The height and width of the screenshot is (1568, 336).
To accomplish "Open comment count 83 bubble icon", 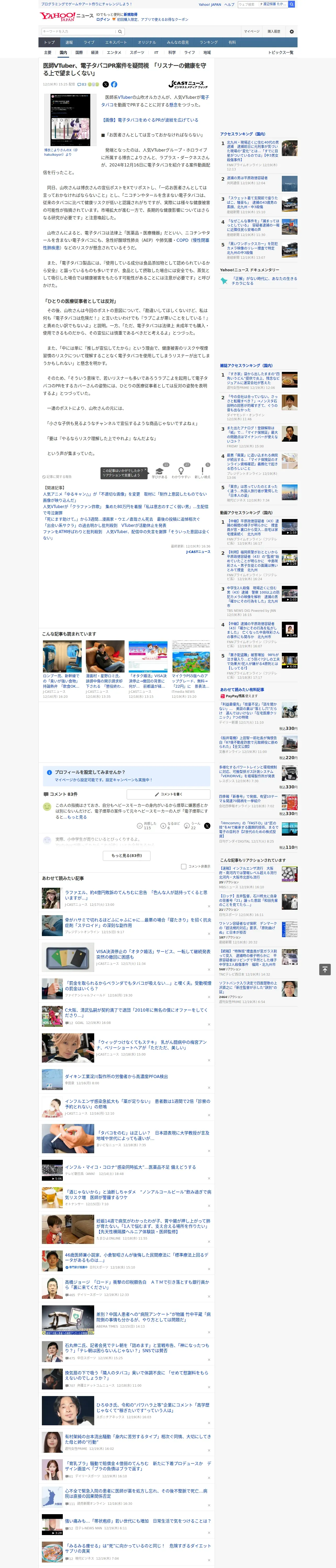I will pos(82,85).
